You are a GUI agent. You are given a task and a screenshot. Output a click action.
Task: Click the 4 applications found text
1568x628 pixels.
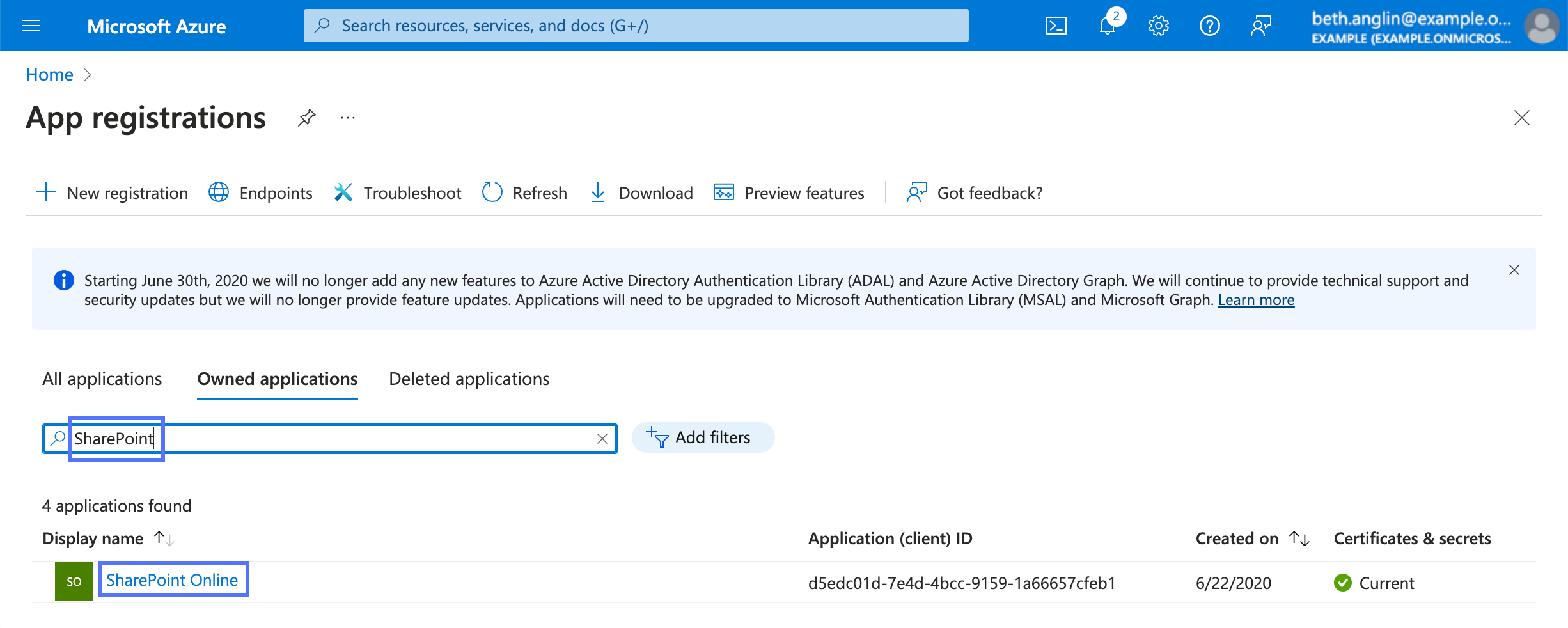point(117,506)
